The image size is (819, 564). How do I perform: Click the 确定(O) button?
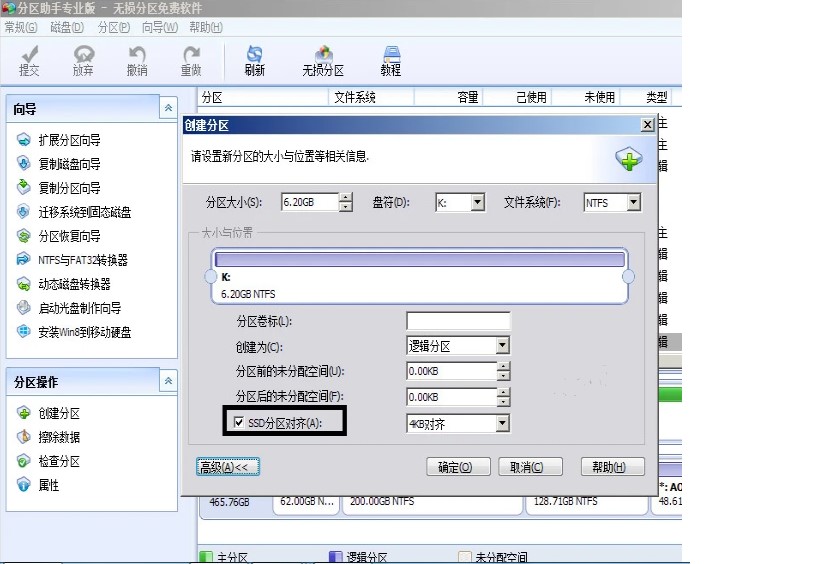pos(458,467)
